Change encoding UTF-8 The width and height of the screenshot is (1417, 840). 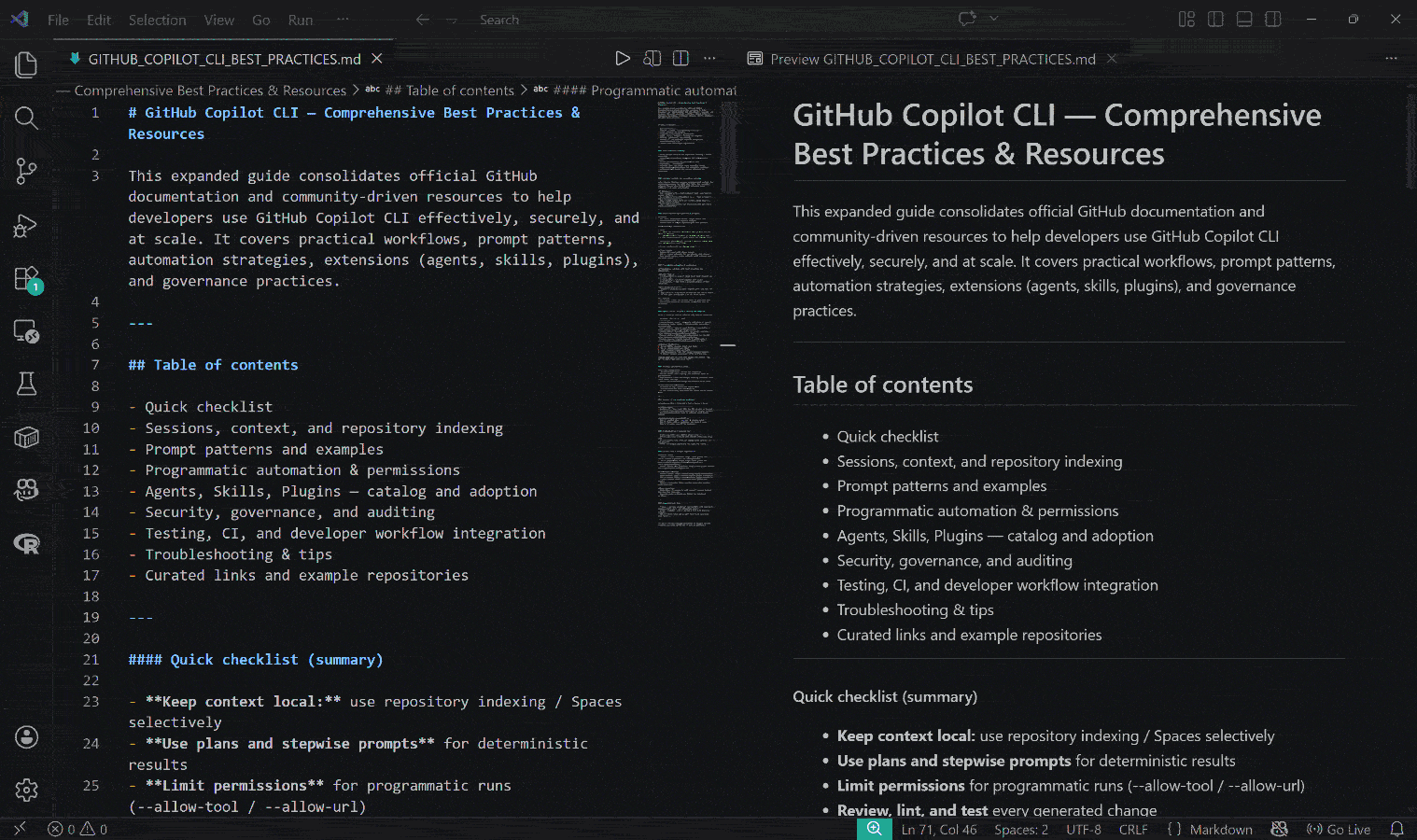point(1084,829)
